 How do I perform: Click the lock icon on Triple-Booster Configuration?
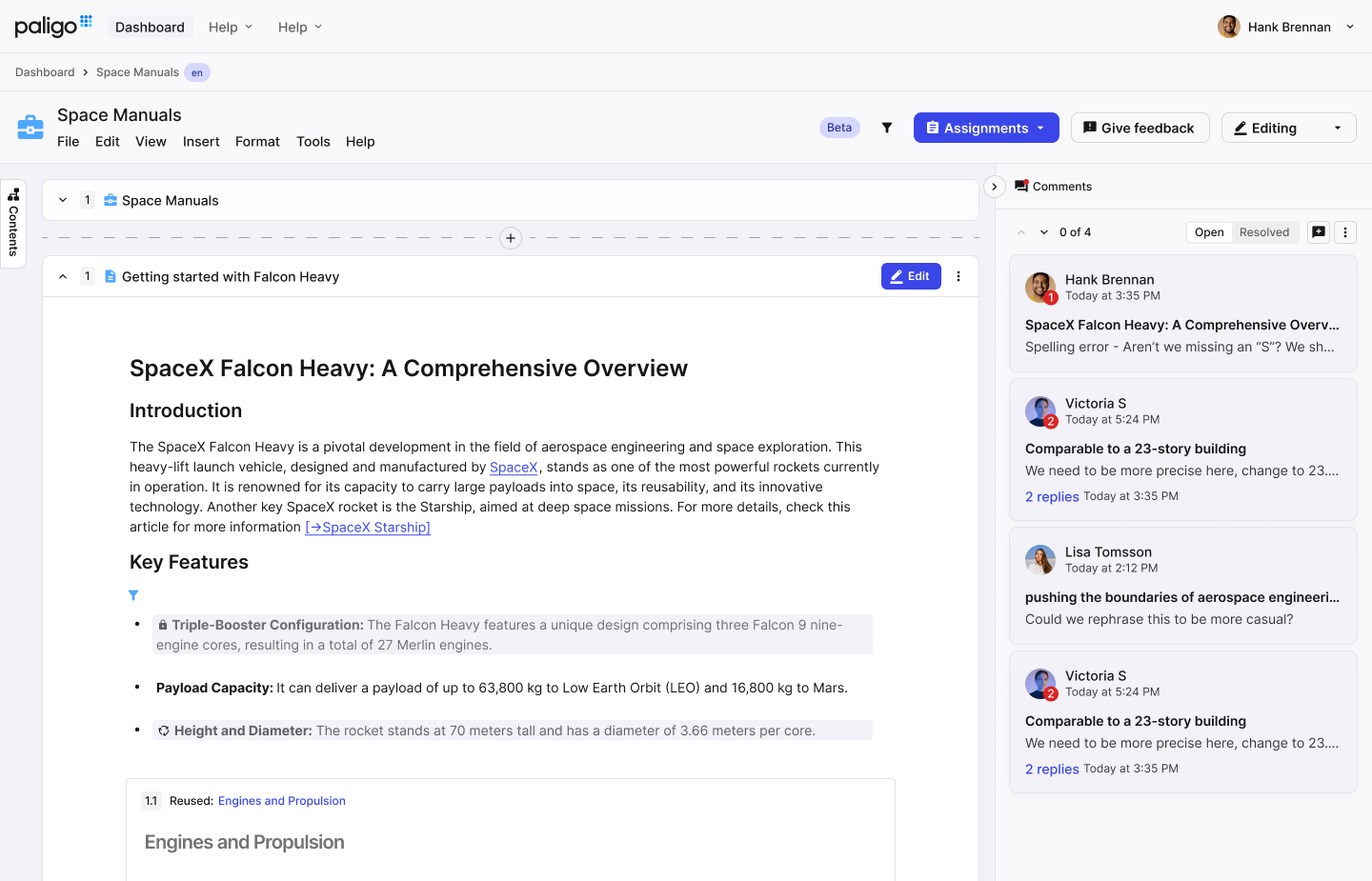[163, 626]
